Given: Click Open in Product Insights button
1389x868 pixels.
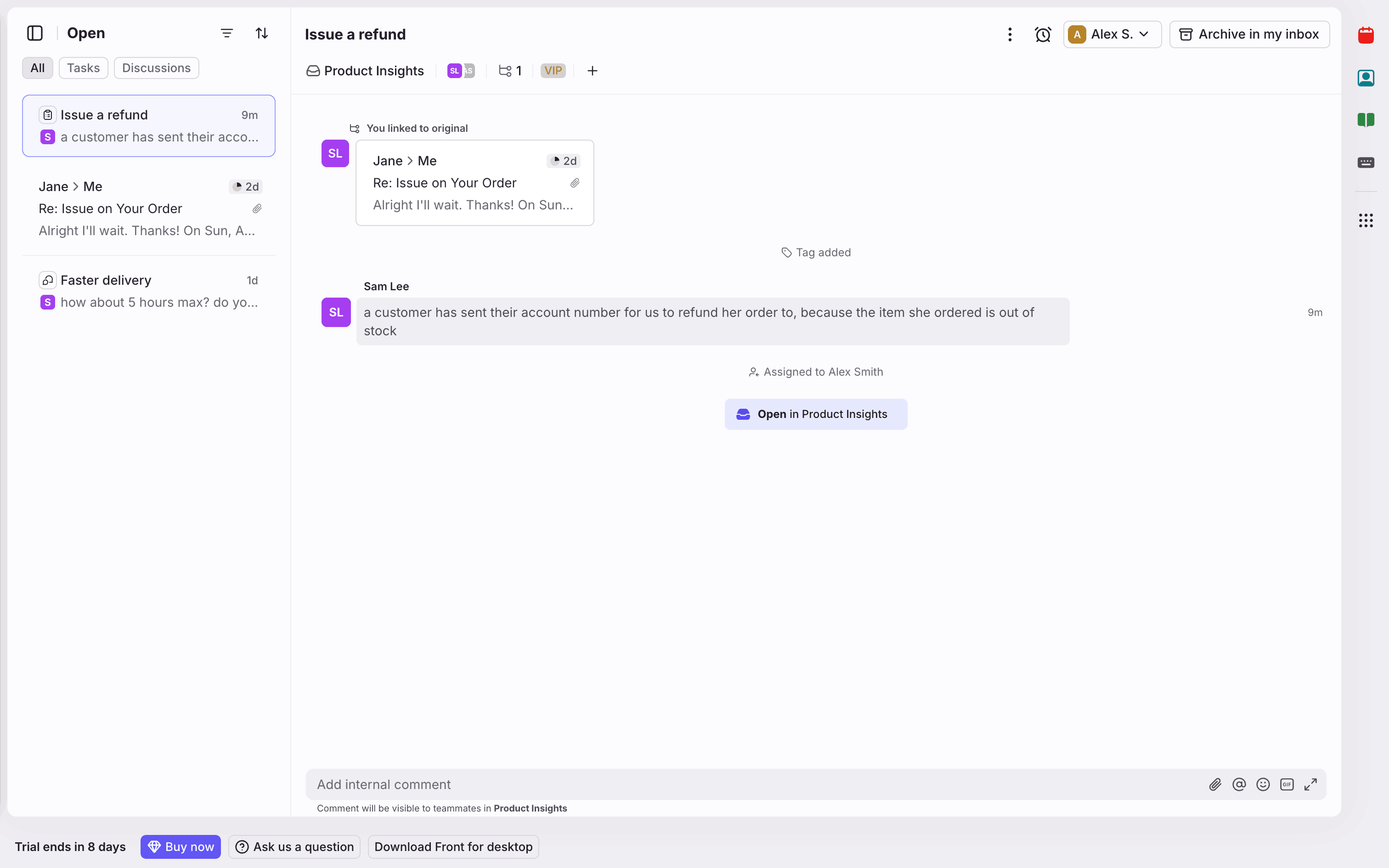Looking at the screenshot, I should point(816,414).
